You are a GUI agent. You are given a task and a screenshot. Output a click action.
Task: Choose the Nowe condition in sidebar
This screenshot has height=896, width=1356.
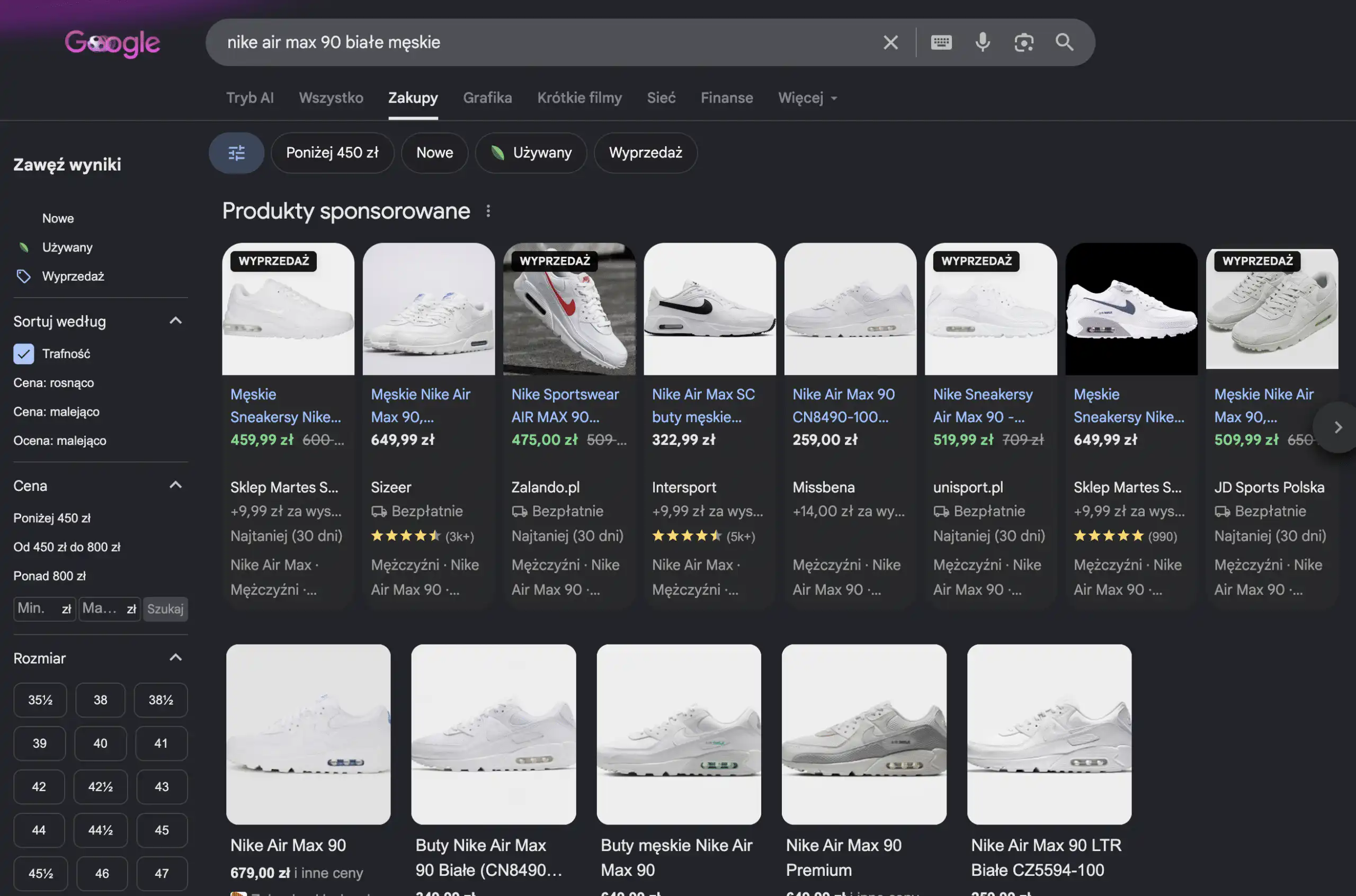(x=58, y=218)
